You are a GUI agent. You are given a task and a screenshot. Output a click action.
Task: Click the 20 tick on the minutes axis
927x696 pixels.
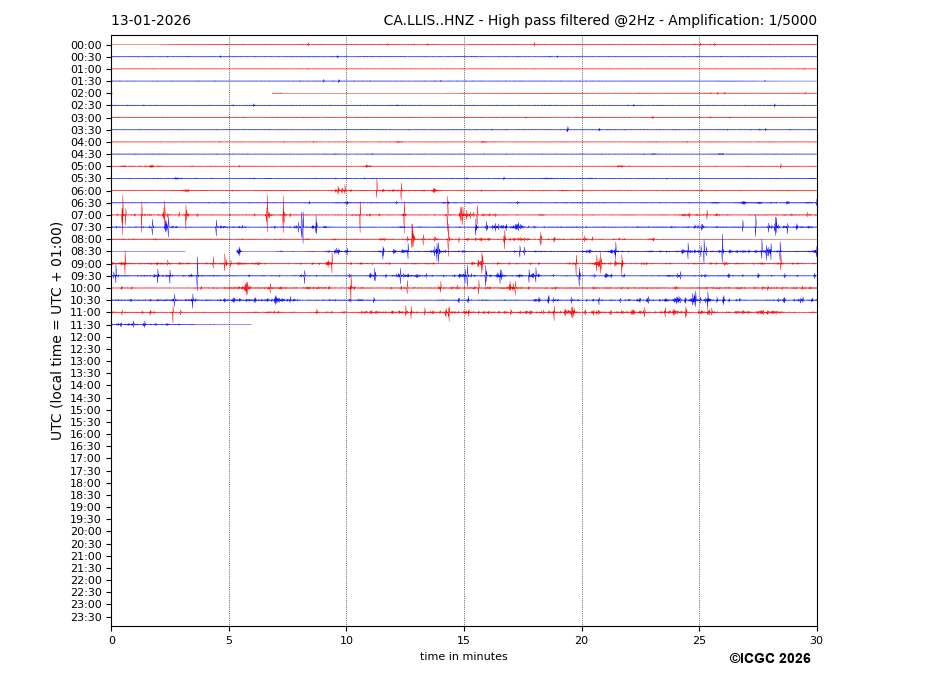(582, 640)
